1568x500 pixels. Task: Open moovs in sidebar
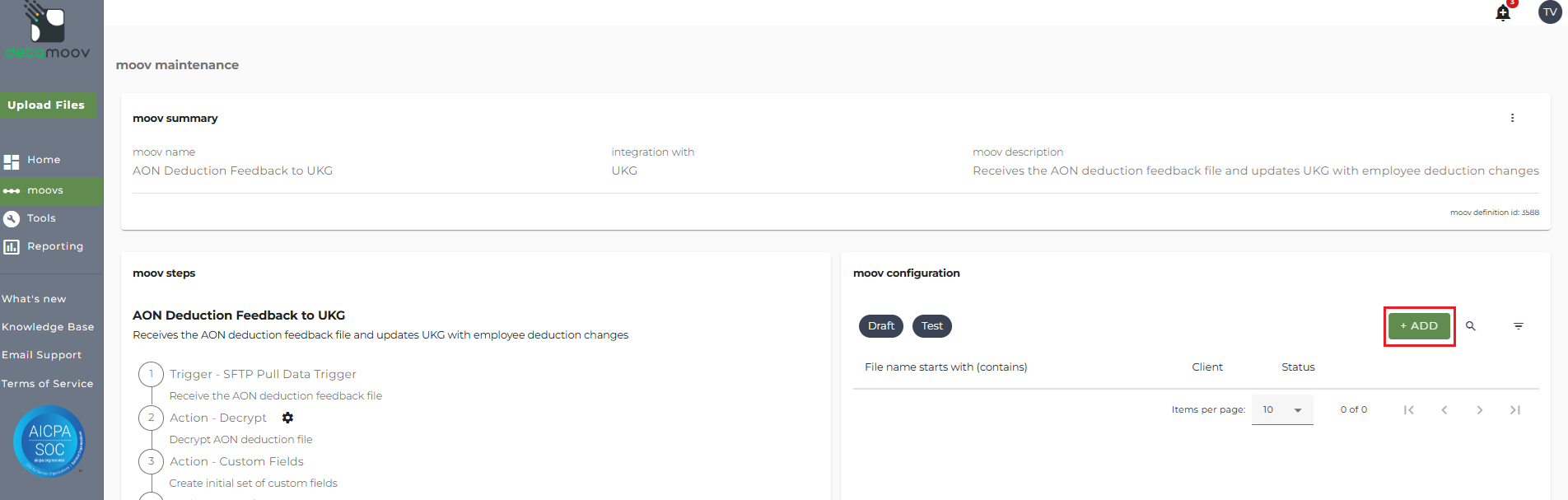52,190
